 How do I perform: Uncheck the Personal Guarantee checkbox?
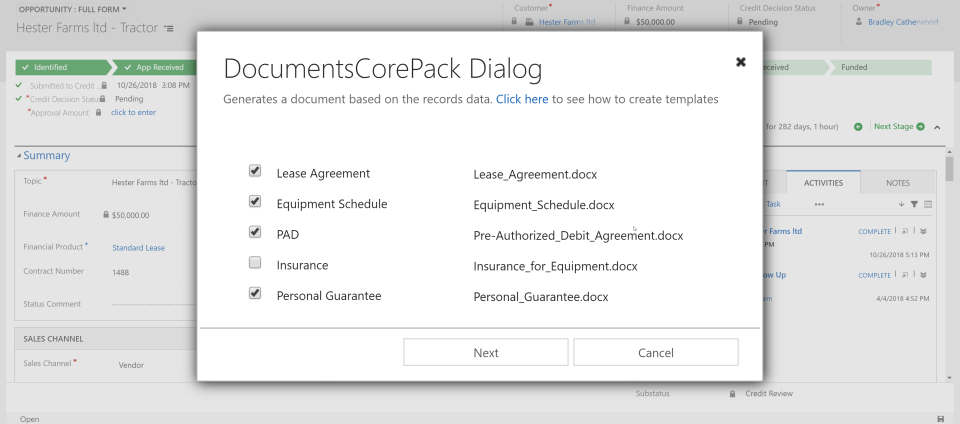[255, 293]
